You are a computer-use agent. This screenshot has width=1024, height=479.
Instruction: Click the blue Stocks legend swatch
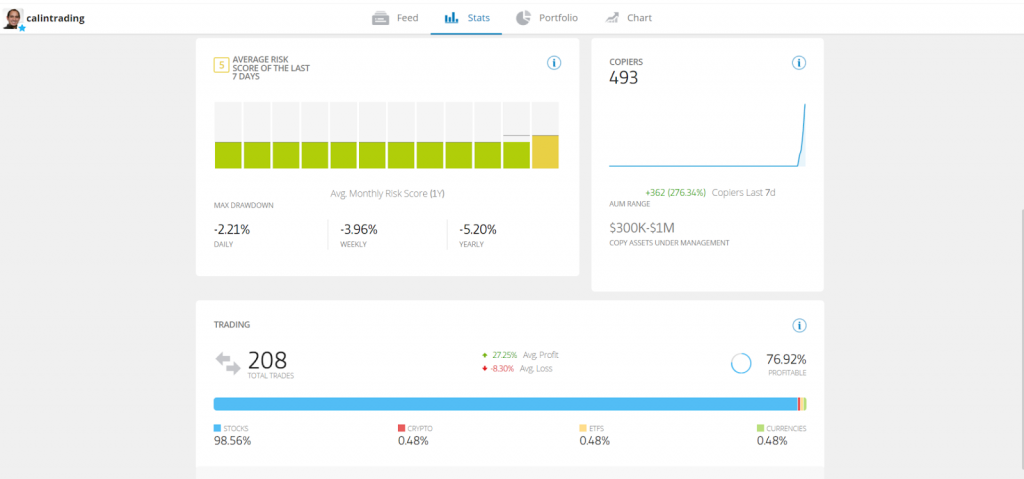point(218,428)
